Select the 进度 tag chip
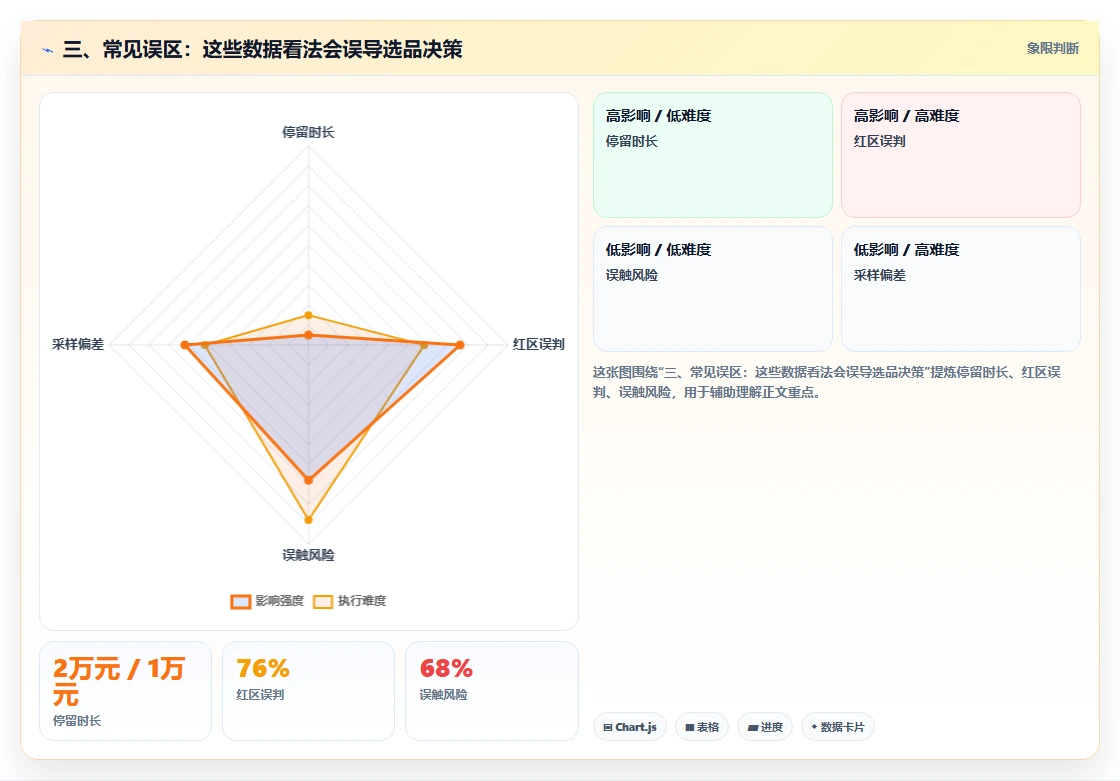This screenshot has height=781, width=1120. 765,727
